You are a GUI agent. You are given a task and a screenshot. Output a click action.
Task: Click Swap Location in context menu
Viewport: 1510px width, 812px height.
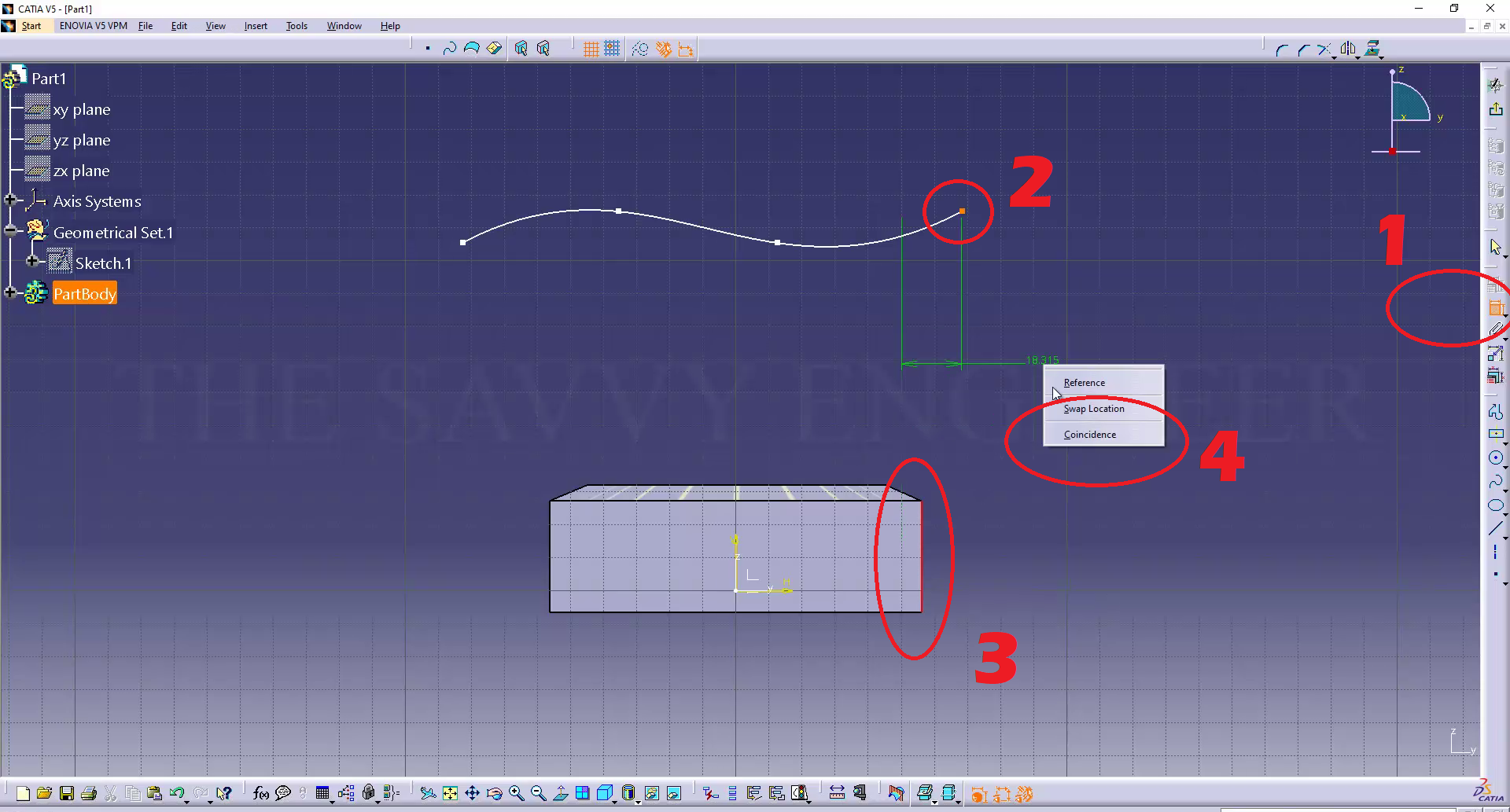1093,409
